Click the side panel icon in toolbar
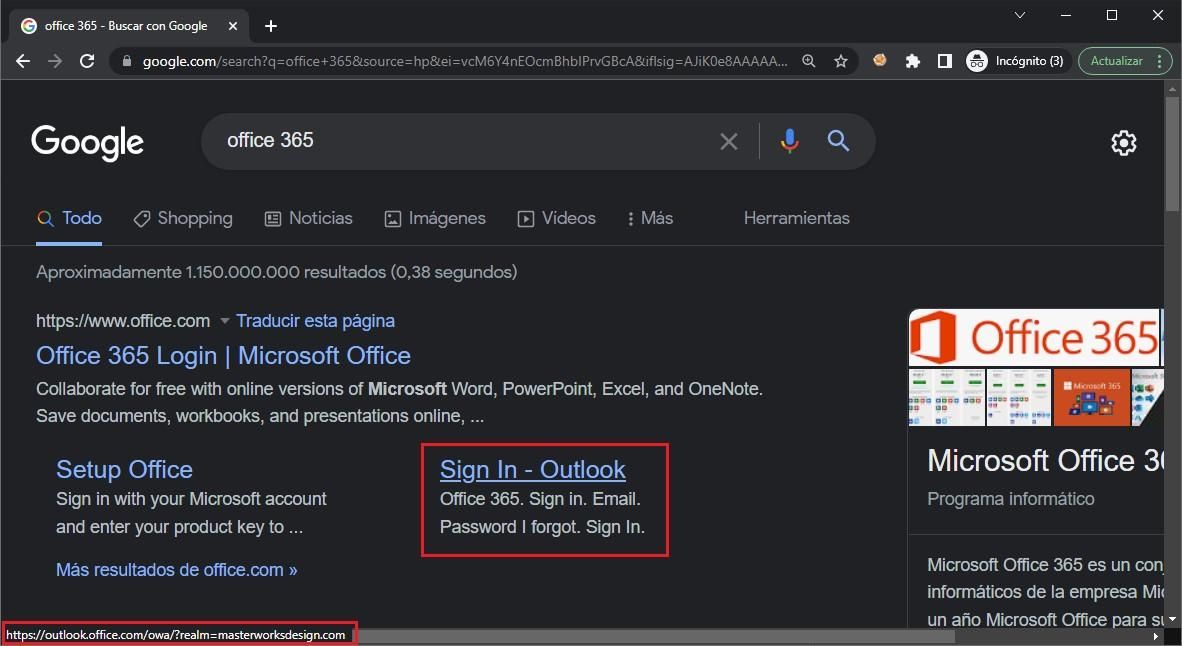The image size is (1182, 646). (x=944, y=60)
